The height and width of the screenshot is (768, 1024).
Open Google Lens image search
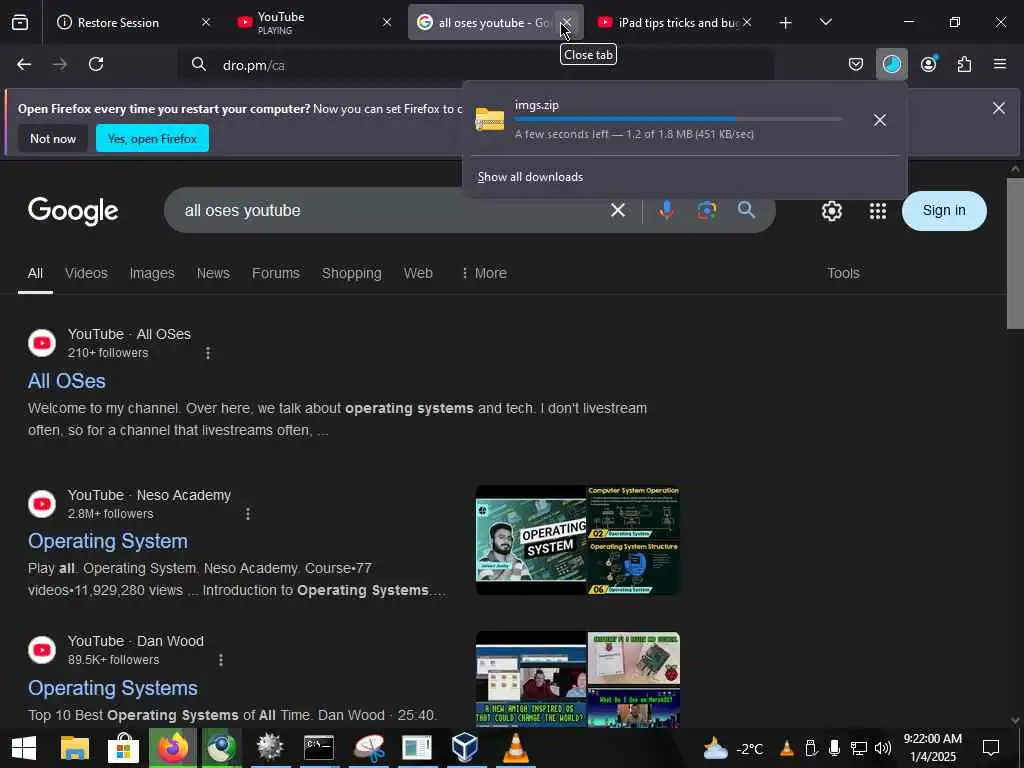coord(707,210)
